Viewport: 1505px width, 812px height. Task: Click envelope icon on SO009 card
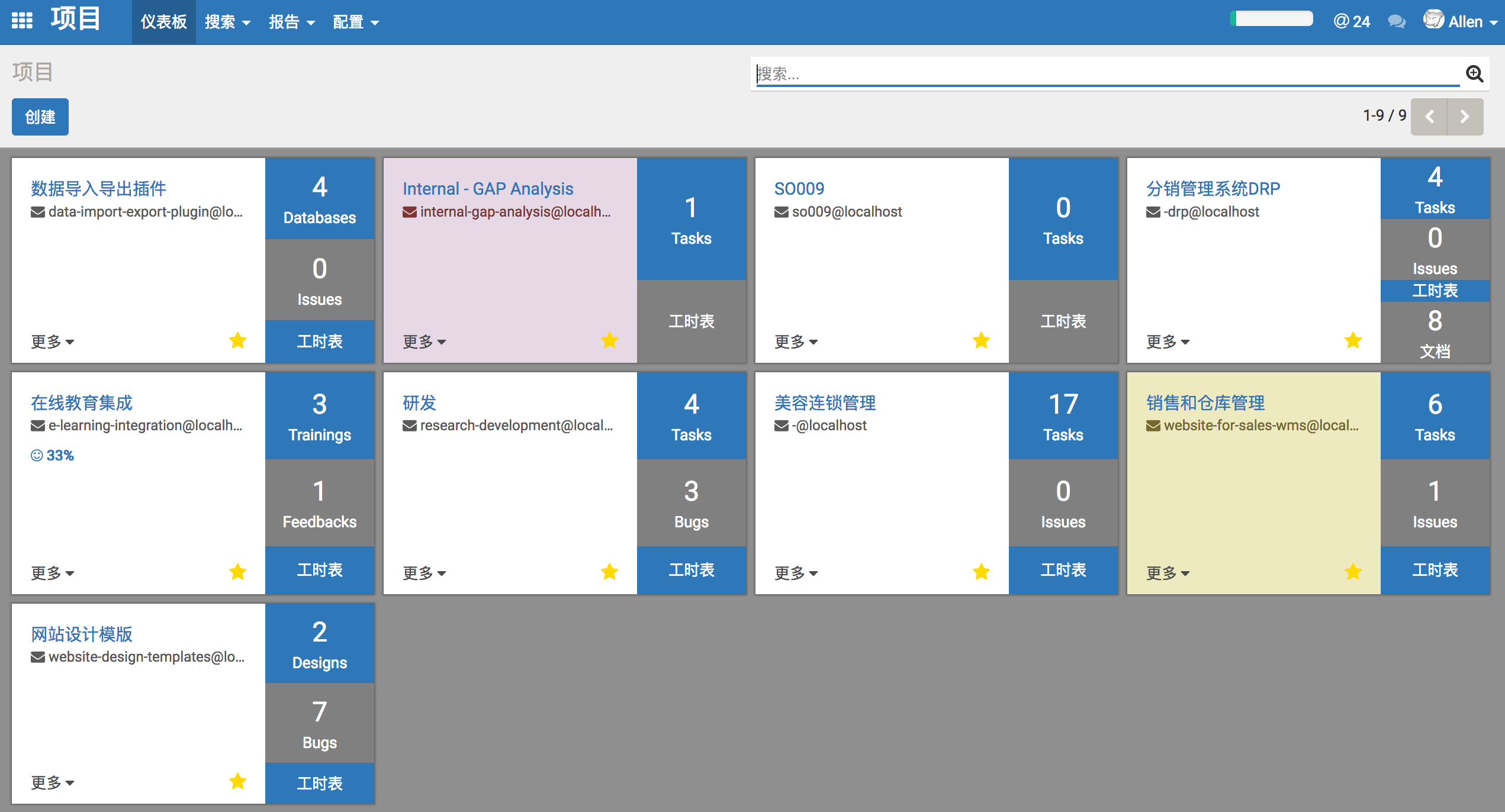coord(781,212)
